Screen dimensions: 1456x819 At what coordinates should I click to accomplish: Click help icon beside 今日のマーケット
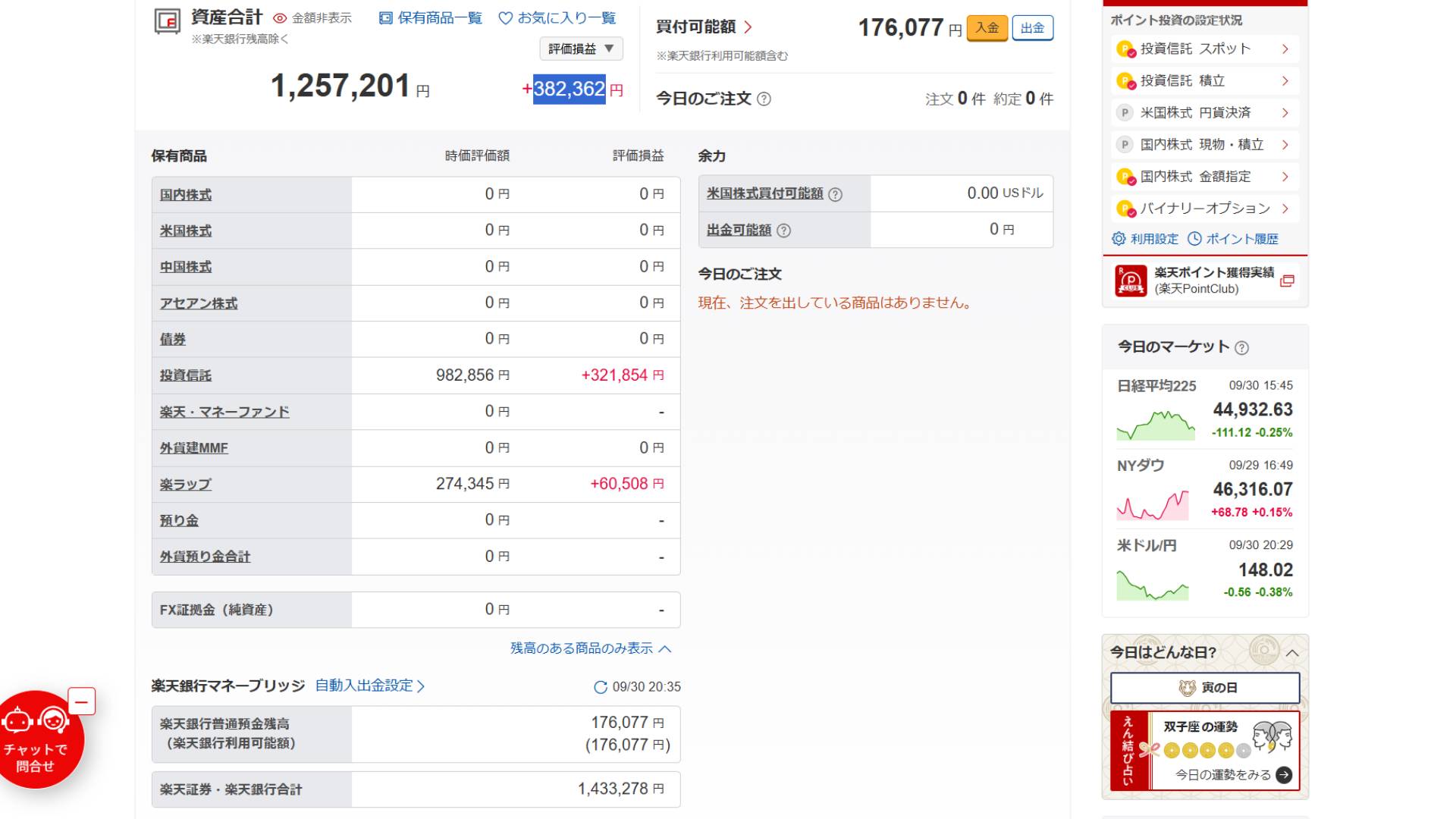[x=1241, y=348]
